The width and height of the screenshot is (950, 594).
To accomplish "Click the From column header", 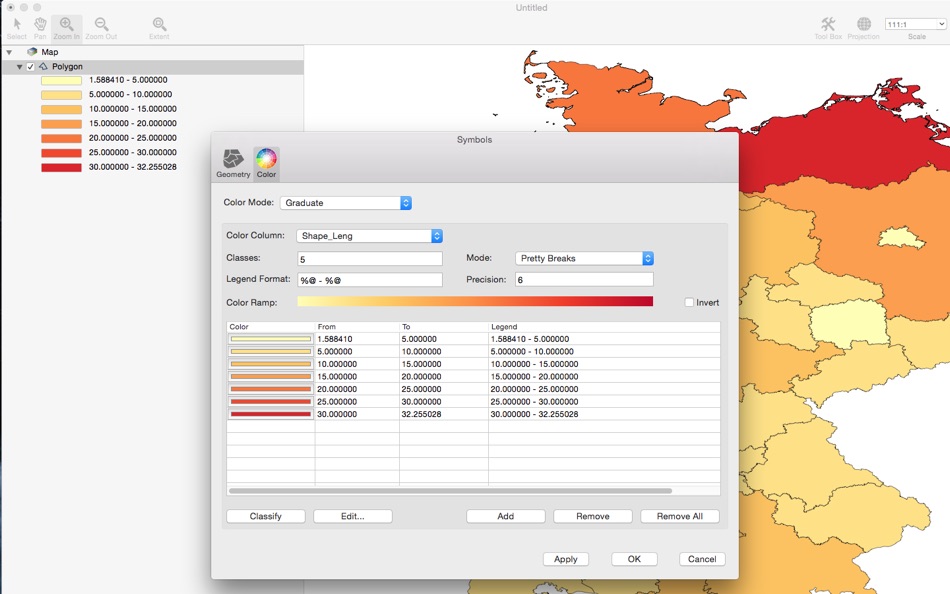I will pyautogui.click(x=357, y=327).
